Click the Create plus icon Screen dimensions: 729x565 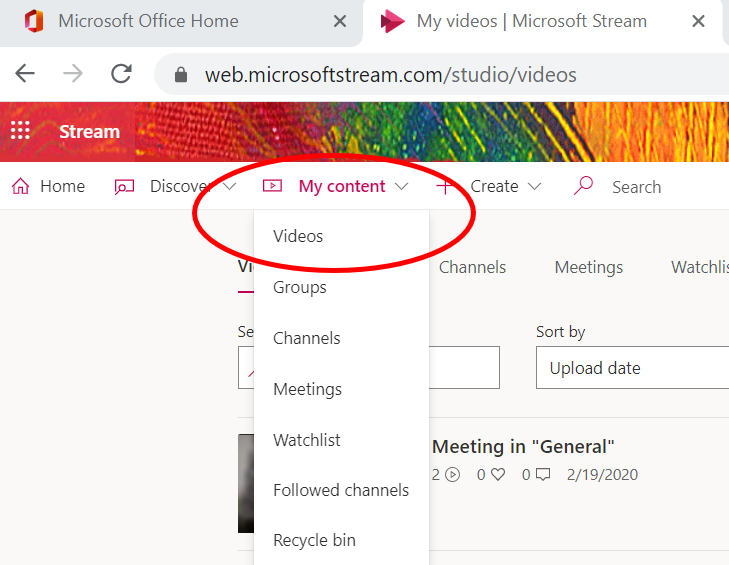click(445, 186)
